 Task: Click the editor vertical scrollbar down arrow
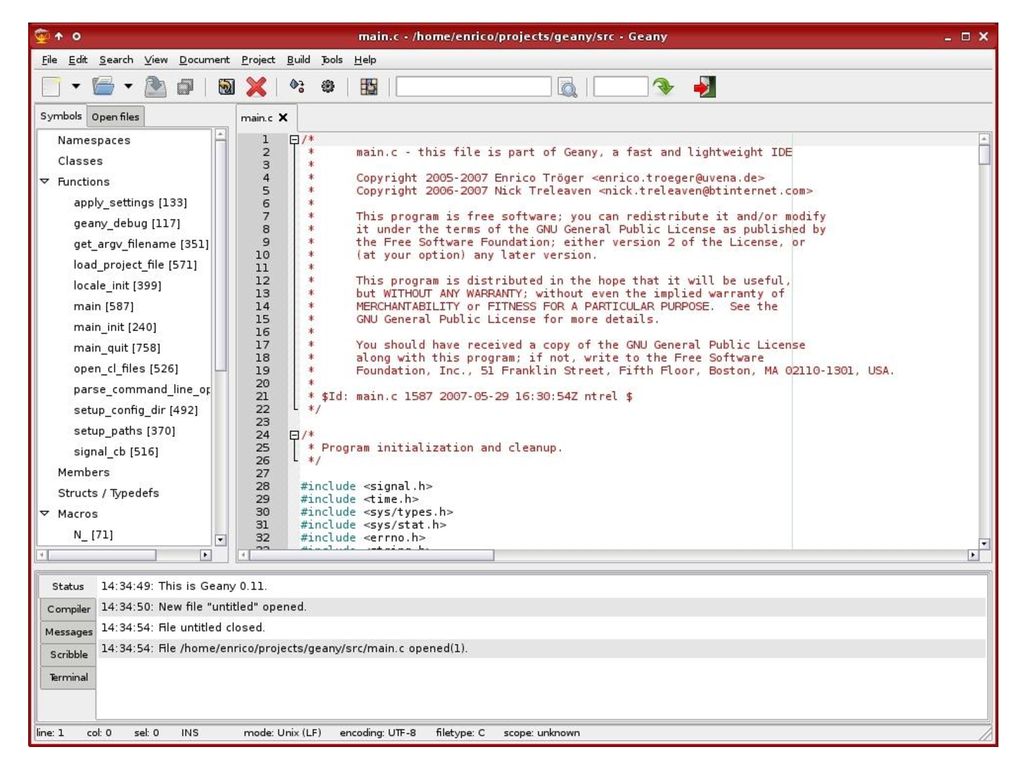coord(984,543)
